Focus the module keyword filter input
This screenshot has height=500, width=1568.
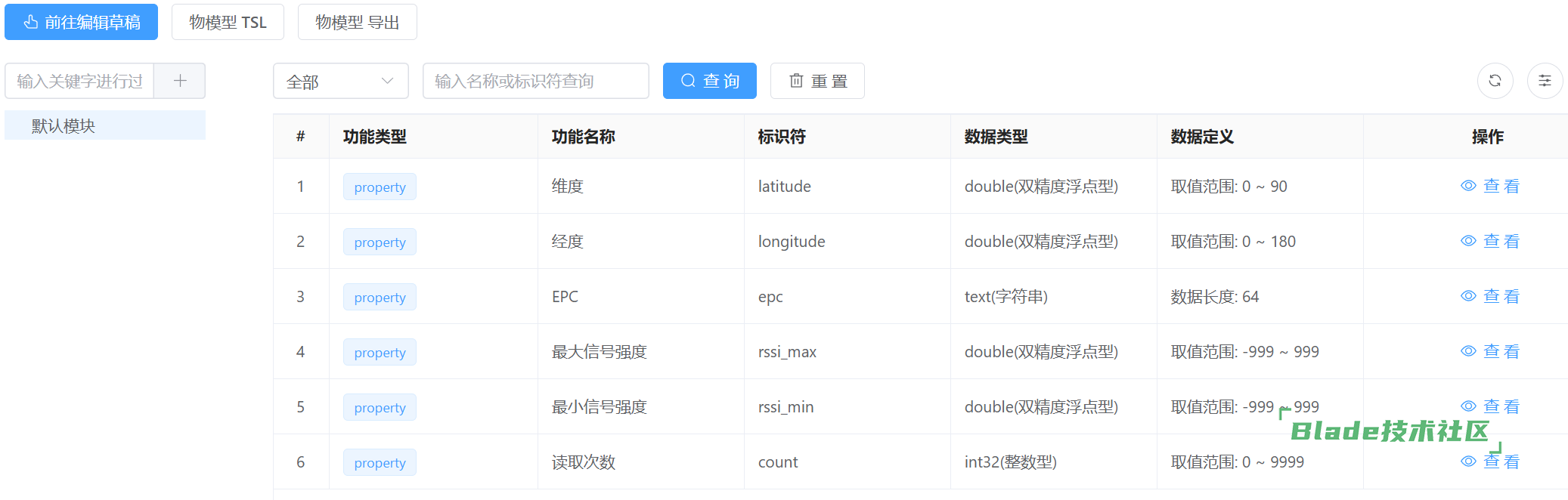79,81
